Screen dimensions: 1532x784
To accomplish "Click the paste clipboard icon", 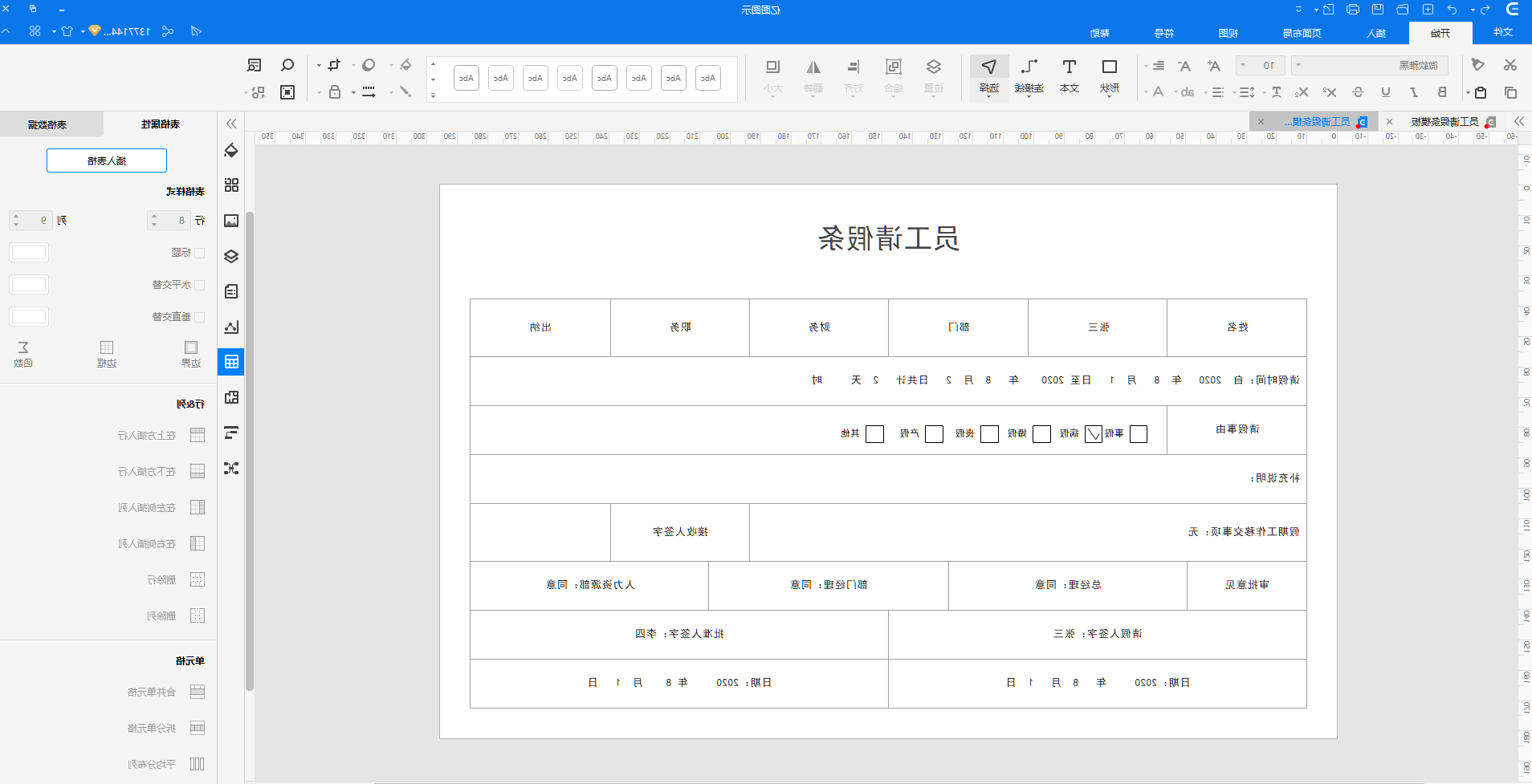I will (x=1481, y=92).
